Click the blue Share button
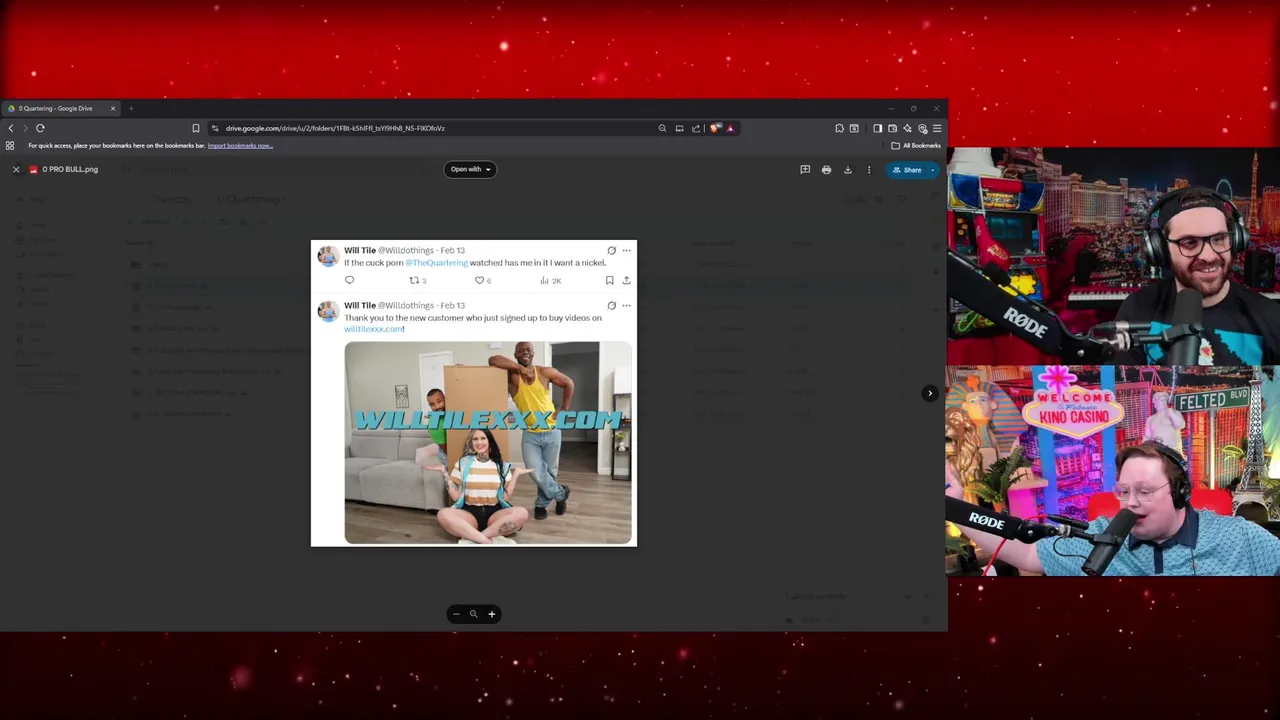The image size is (1280, 720). coord(907,170)
